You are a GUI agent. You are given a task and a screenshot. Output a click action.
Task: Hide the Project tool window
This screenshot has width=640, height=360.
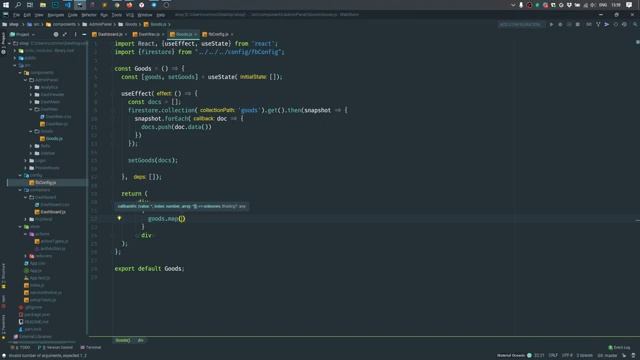click(84, 34)
